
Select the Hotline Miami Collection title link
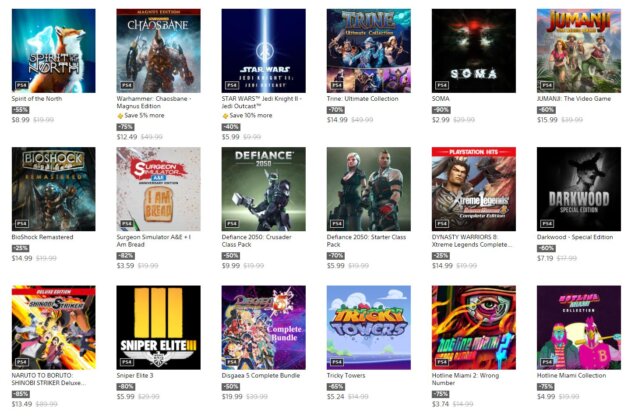[x=572, y=376]
